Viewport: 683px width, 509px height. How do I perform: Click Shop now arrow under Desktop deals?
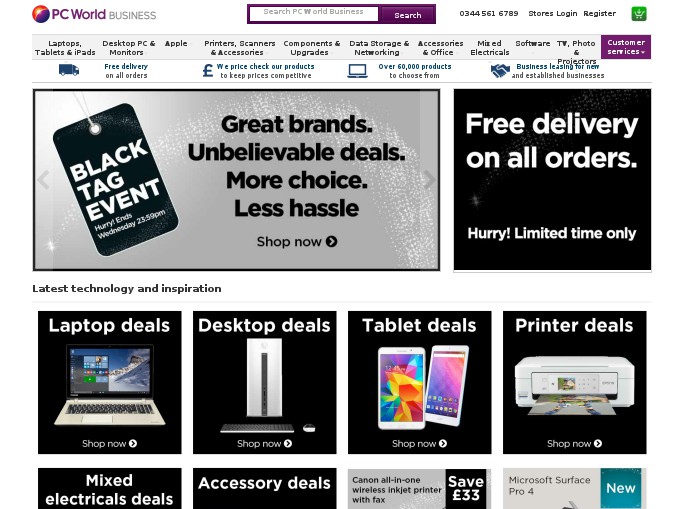(x=288, y=443)
